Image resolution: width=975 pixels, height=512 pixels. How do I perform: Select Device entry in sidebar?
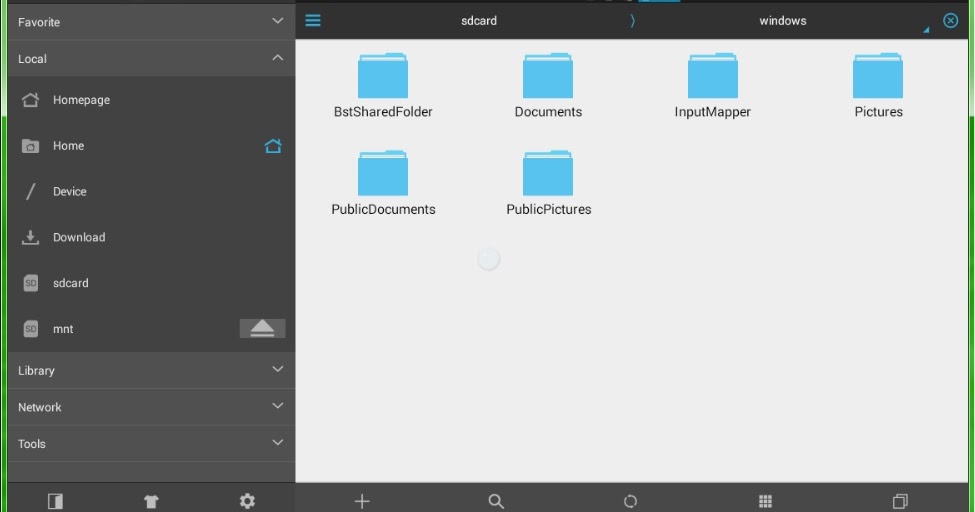tap(151, 192)
